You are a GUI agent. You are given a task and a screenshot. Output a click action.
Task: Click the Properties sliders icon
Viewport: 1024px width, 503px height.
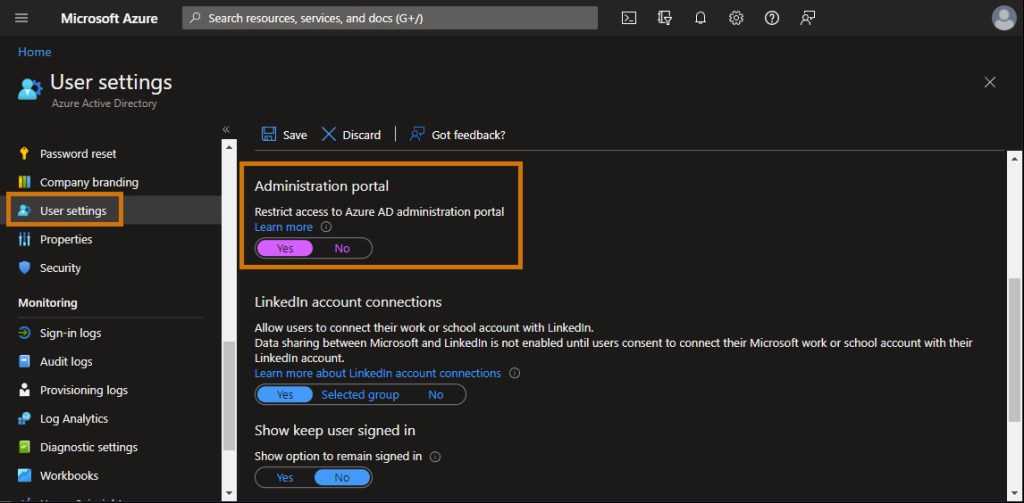click(24, 239)
